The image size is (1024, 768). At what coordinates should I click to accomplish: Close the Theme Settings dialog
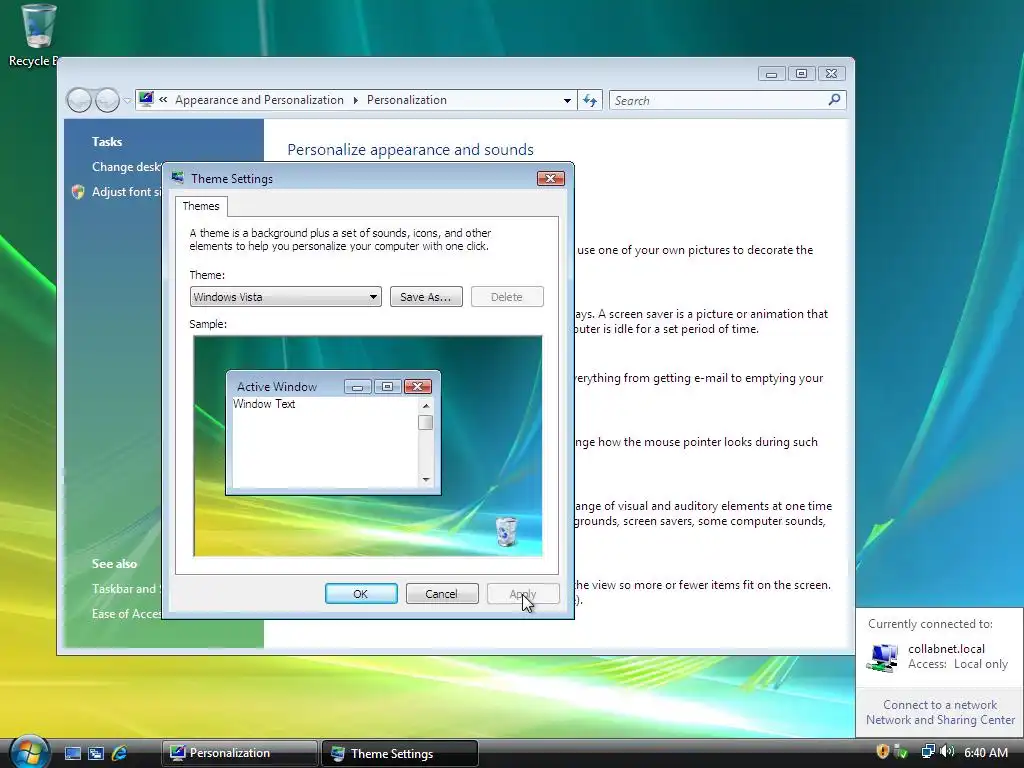551,178
